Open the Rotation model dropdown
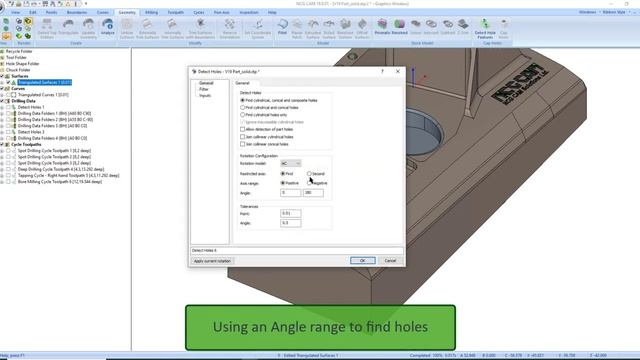The height and width of the screenshot is (360, 640). coord(291,163)
